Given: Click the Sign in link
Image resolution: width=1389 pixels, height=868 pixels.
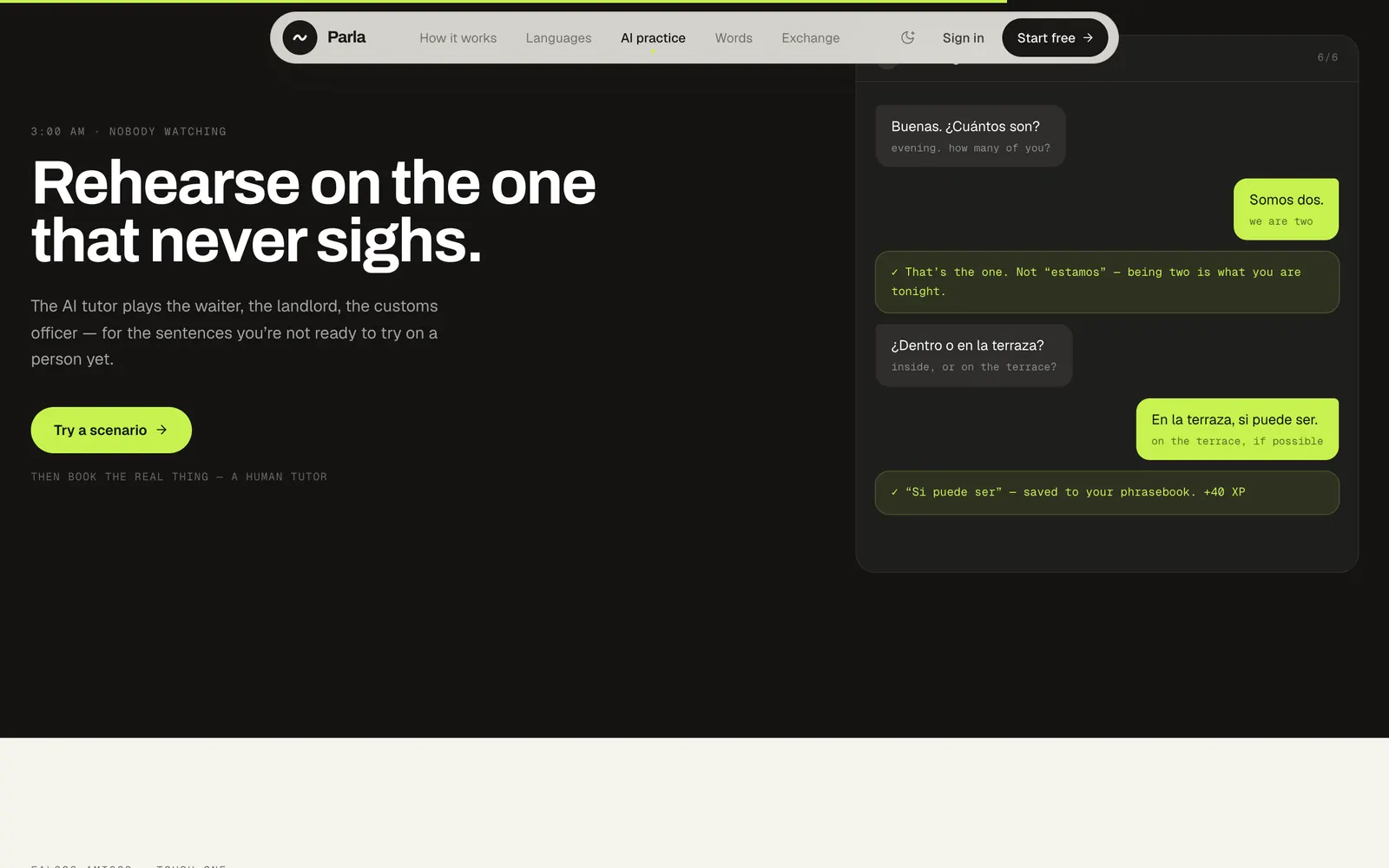Looking at the screenshot, I should pyautogui.click(x=963, y=38).
